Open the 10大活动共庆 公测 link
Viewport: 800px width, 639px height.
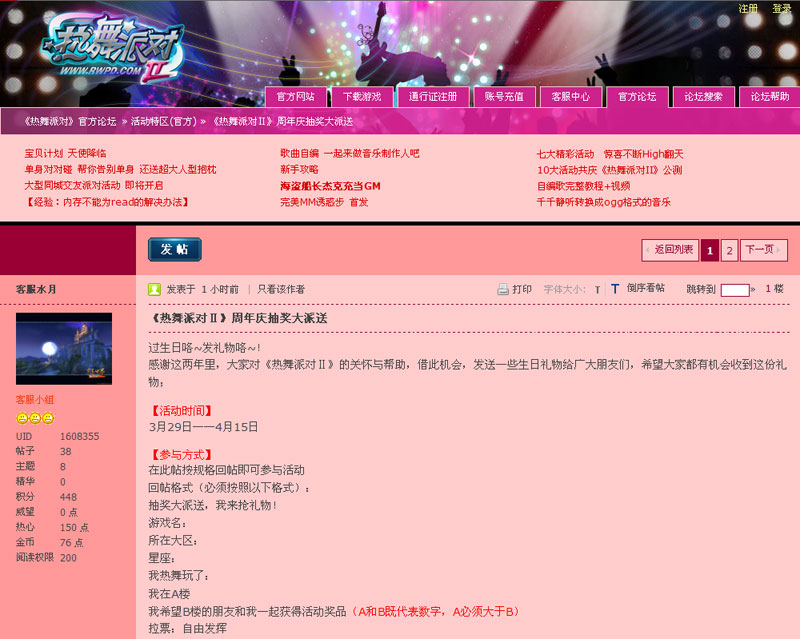[x=609, y=170]
